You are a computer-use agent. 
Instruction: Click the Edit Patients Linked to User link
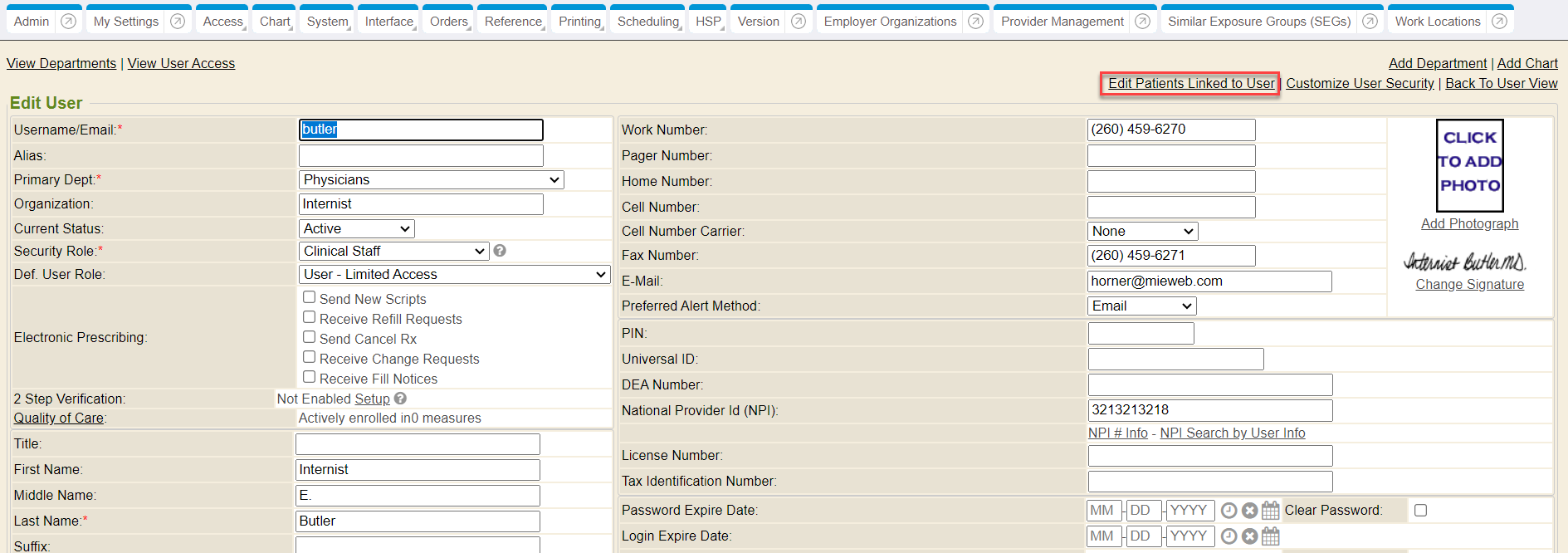coord(1190,84)
